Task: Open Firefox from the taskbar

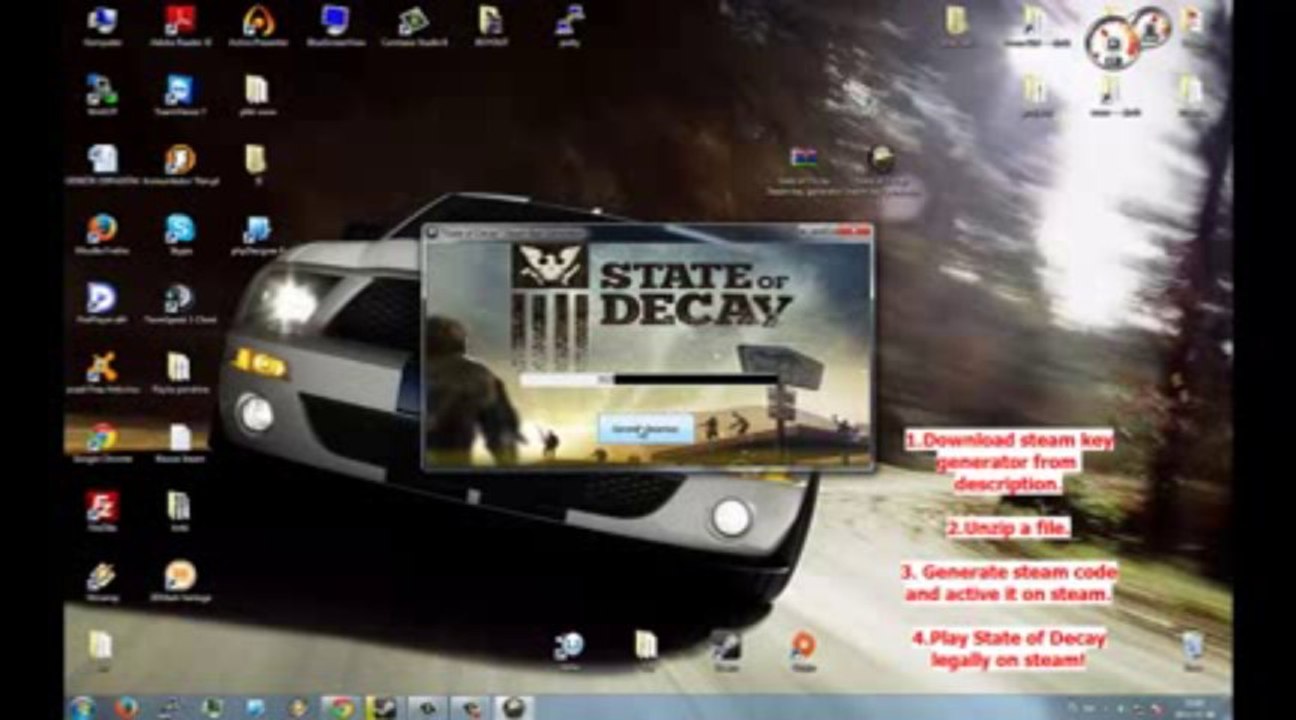Action: [x=126, y=708]
